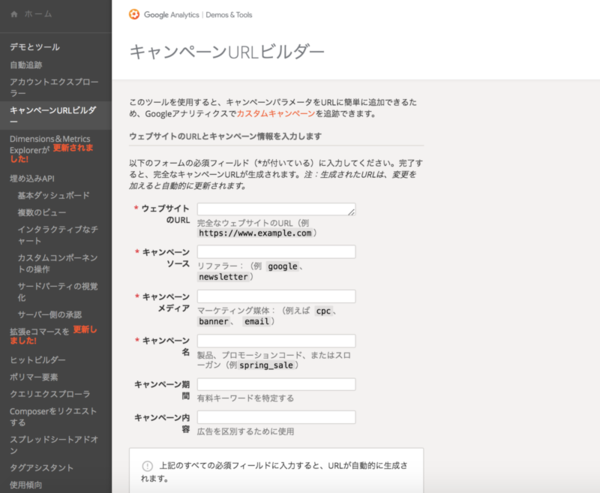The height and width of the screenshot is (493, 600).
Task: Click the newsletter example code text
Action: click(x=223, y=277)
